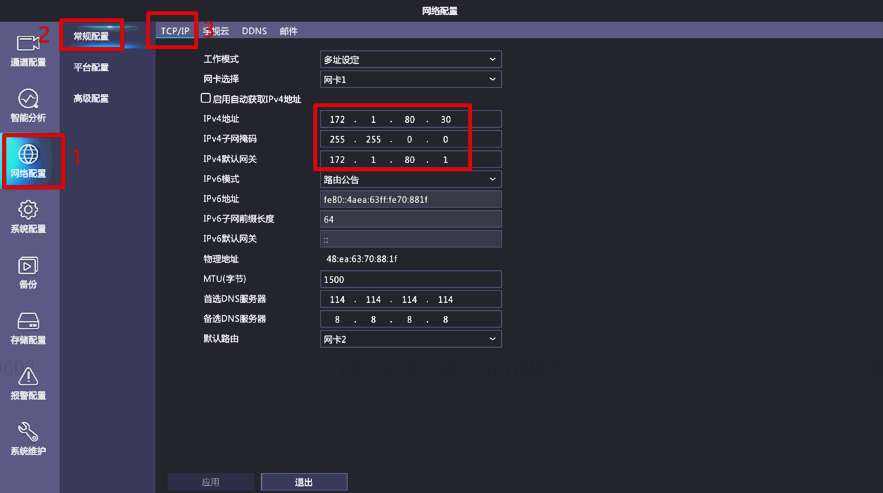Enable 启用自动获取IPv4地址 checkbox
The image size is (883, 493).
coord(206,98)
